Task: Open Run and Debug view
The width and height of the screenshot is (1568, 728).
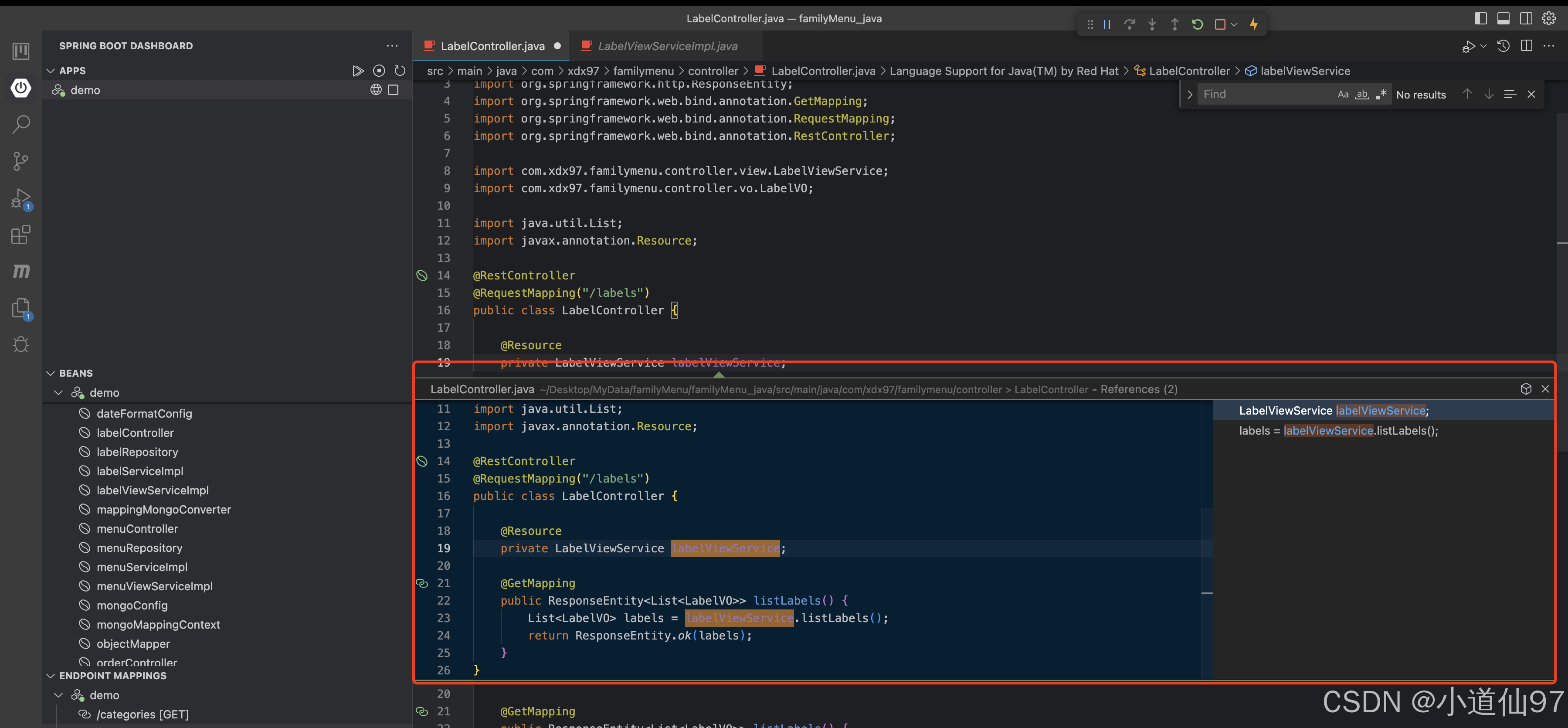Action: tap(20, 198)
